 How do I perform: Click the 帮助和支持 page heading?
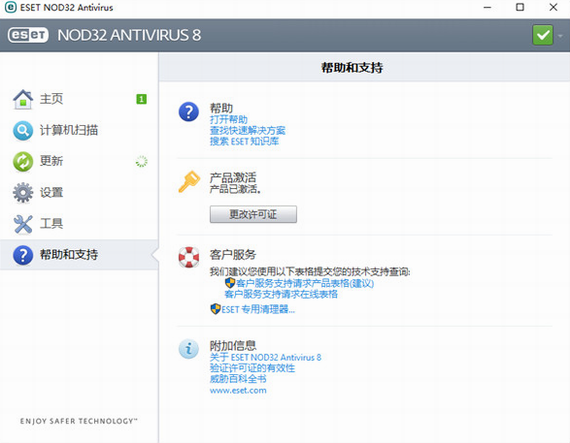352,68
